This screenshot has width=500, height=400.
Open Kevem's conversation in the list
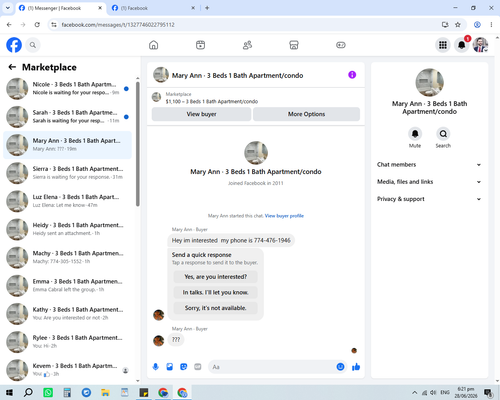click(68, 370)
